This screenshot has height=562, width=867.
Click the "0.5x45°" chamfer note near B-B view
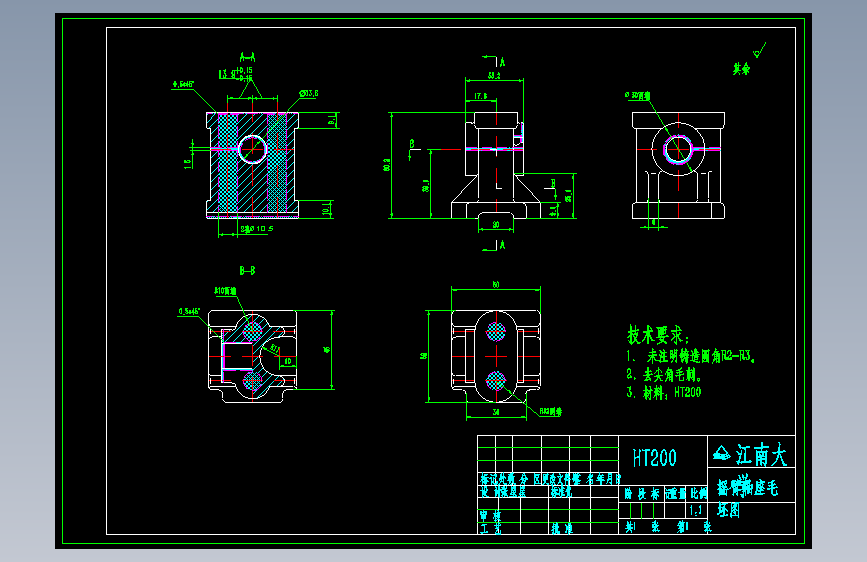tap(189, 311)
